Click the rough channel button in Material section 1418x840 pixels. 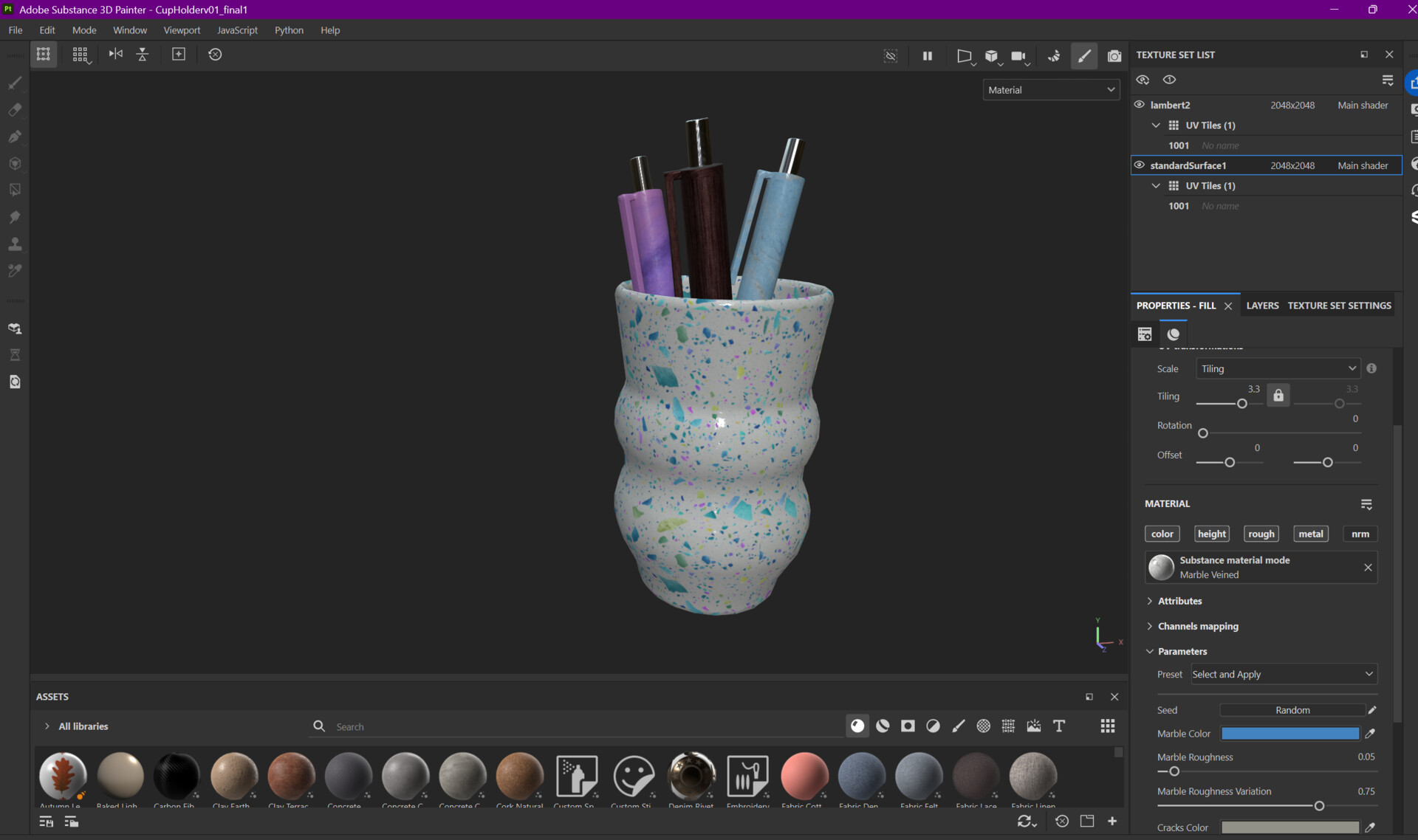click(1261, 533)
